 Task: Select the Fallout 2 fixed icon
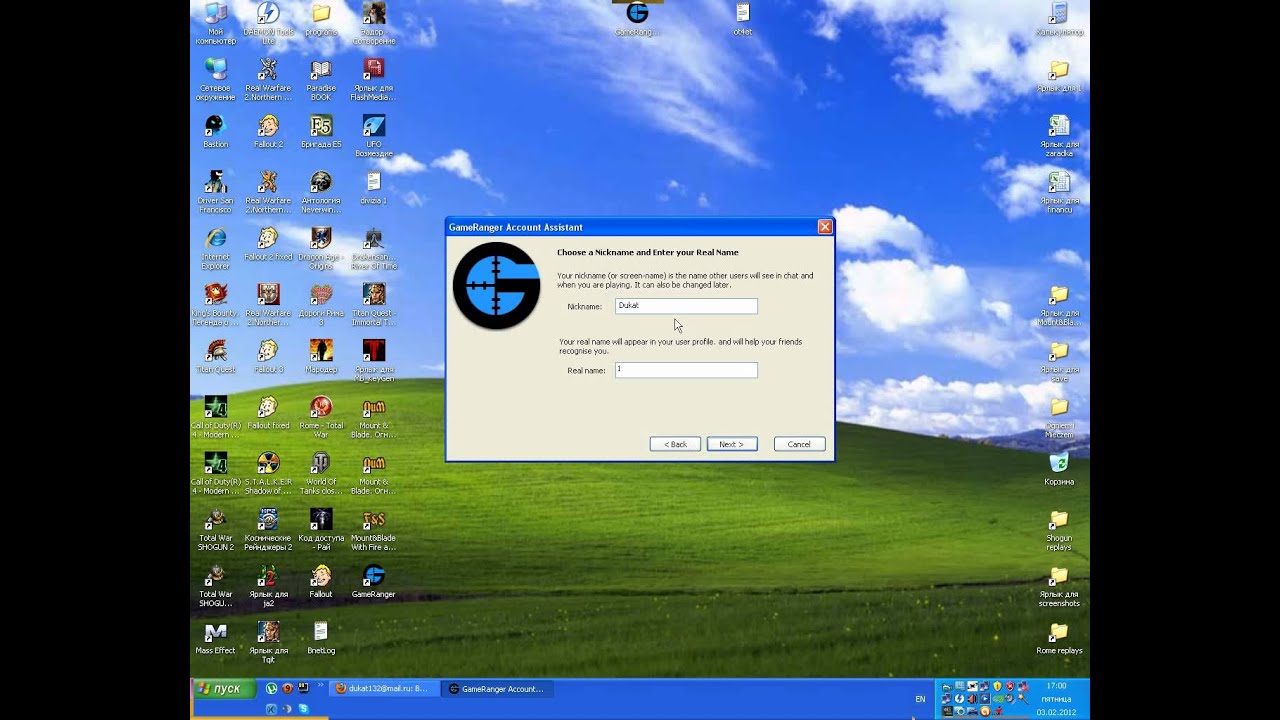point(268,245)
